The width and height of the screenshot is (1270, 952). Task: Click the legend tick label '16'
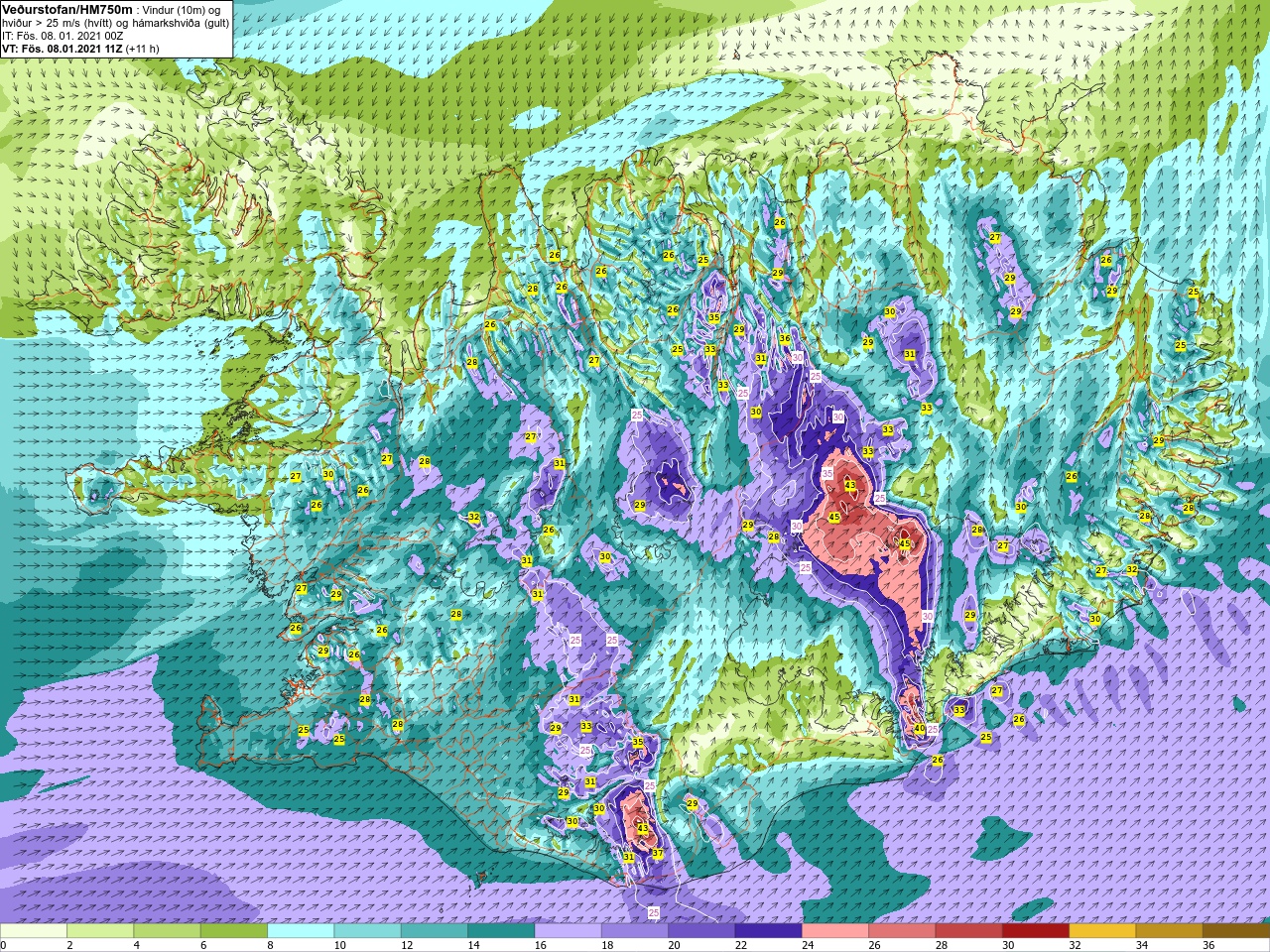tap(541, 945)
